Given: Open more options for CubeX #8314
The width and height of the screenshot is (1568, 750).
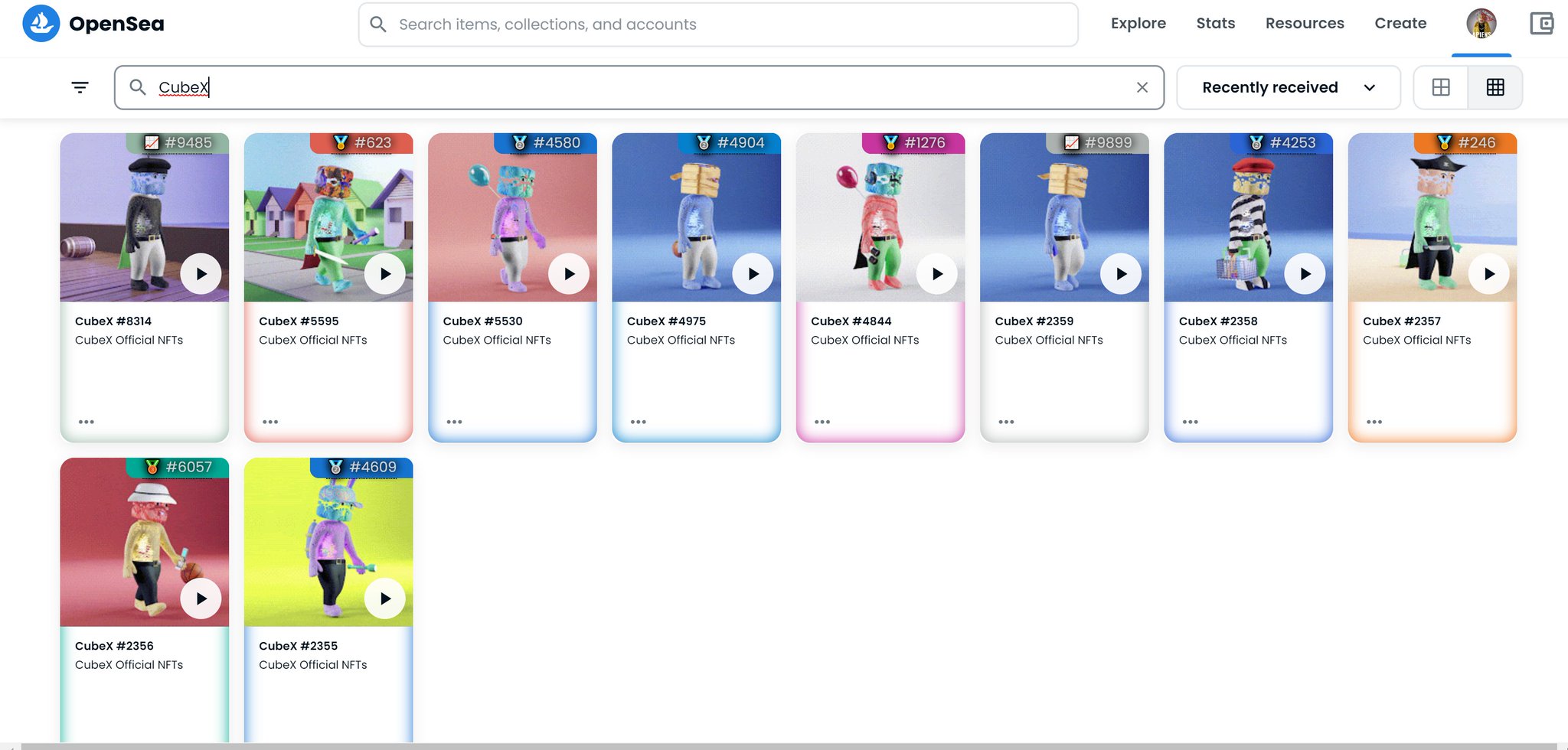Looking at the screenshot, I should (x=87, y=422).
